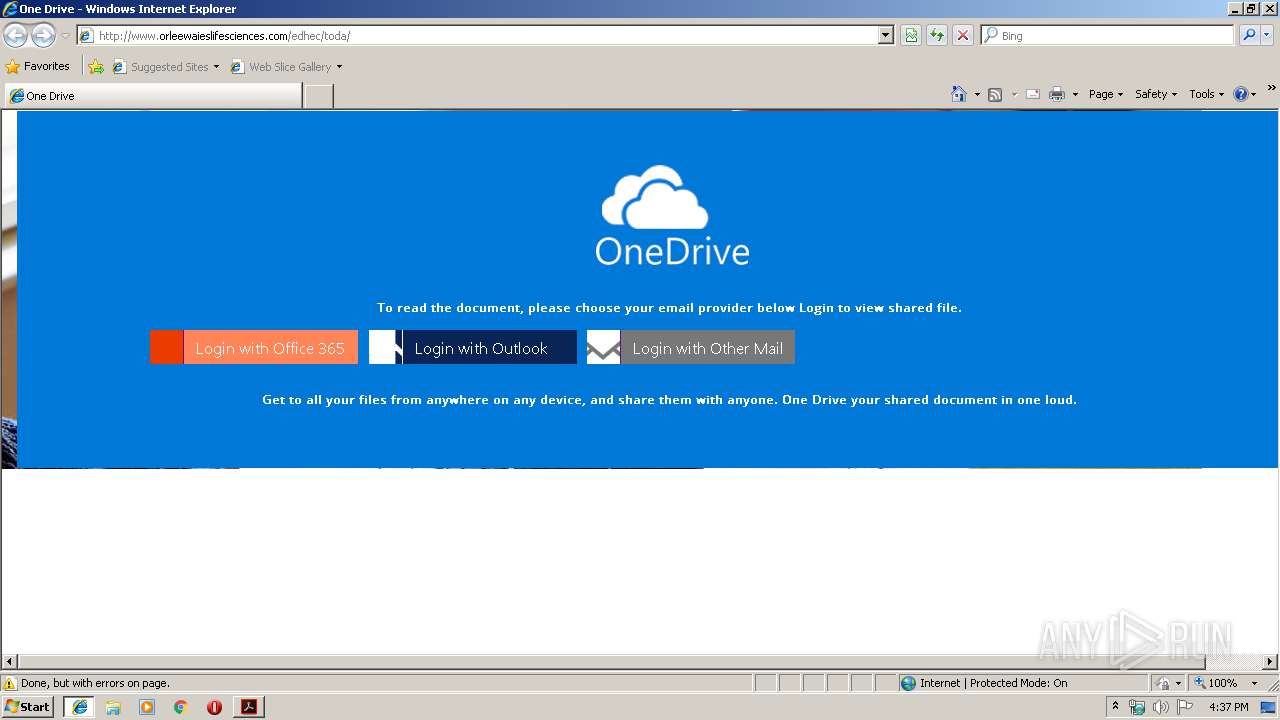Click the status bar privacy/security icon
The width and height of the screenshot is (1280, 720).
coord(1163,683)
